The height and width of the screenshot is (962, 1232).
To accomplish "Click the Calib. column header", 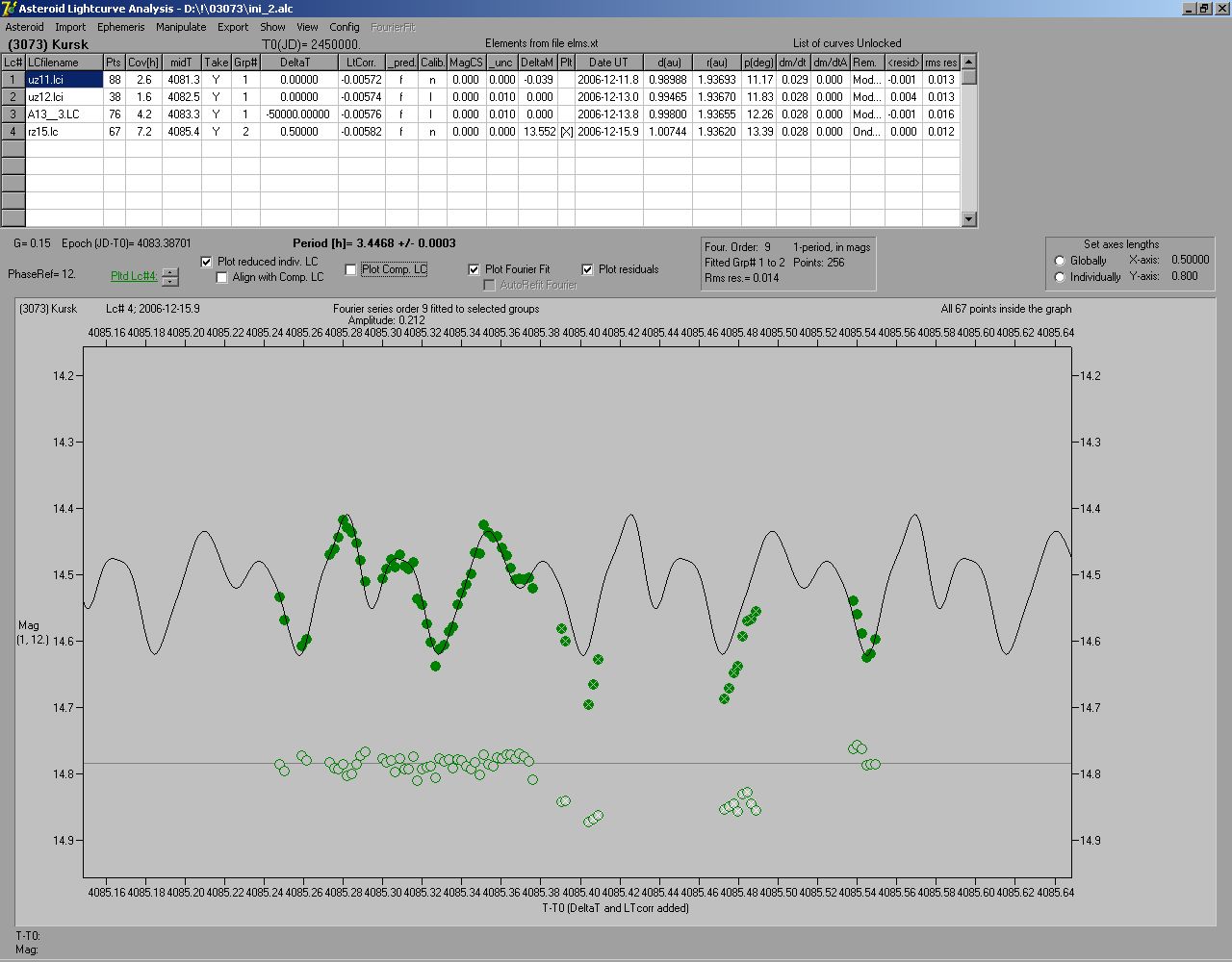I will (433, 63).
